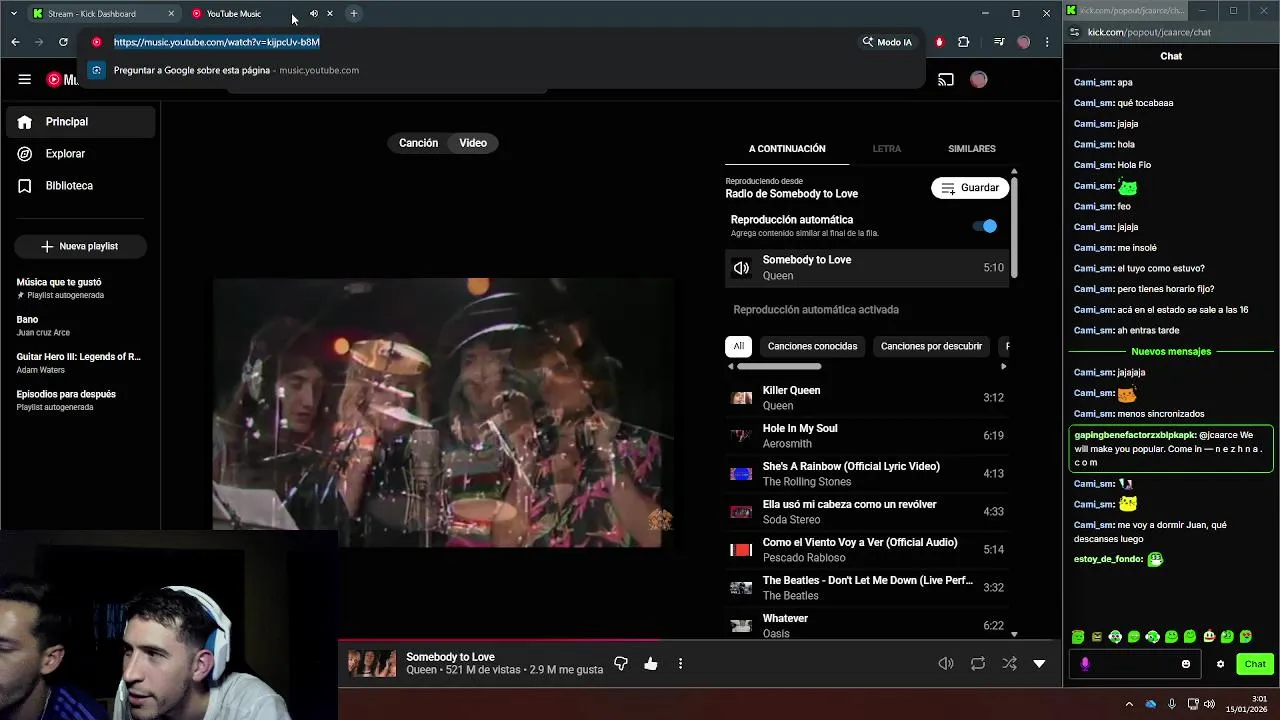Select the SIMILARES tab

tap(971, 149)
